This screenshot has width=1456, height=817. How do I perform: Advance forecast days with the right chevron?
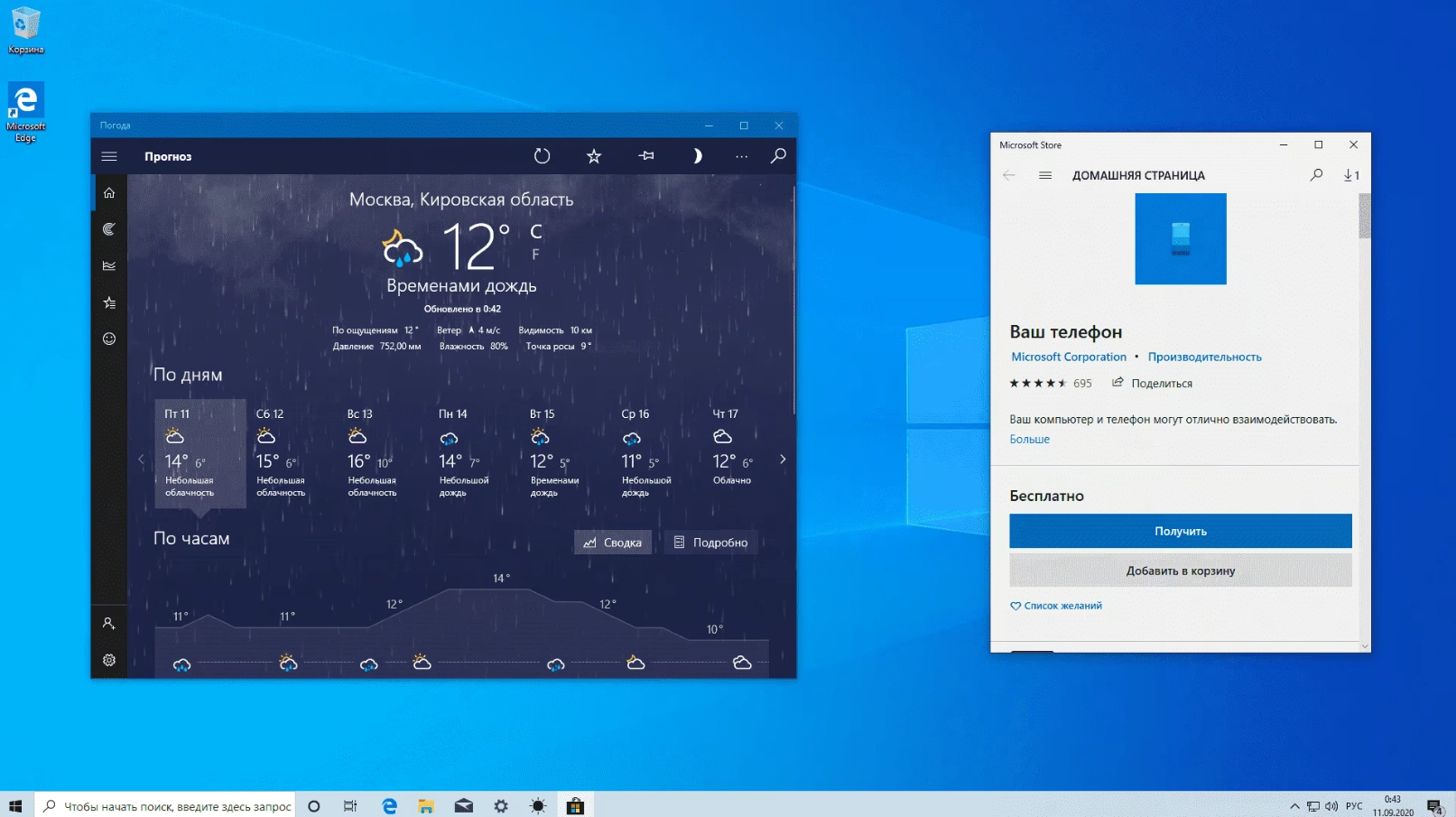(x=783, y=459)
